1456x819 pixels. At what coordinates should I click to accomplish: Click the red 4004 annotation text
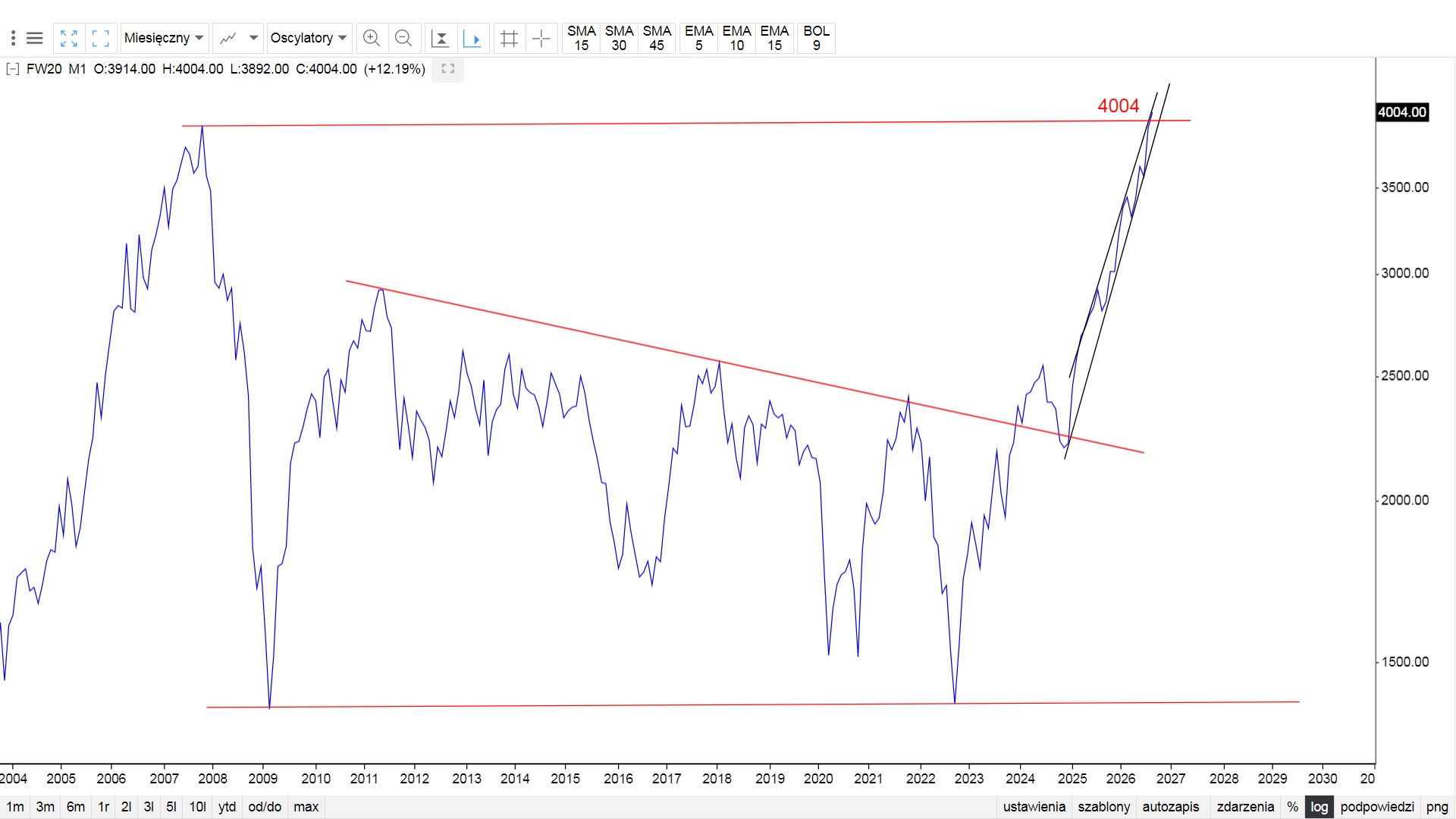1119,105
